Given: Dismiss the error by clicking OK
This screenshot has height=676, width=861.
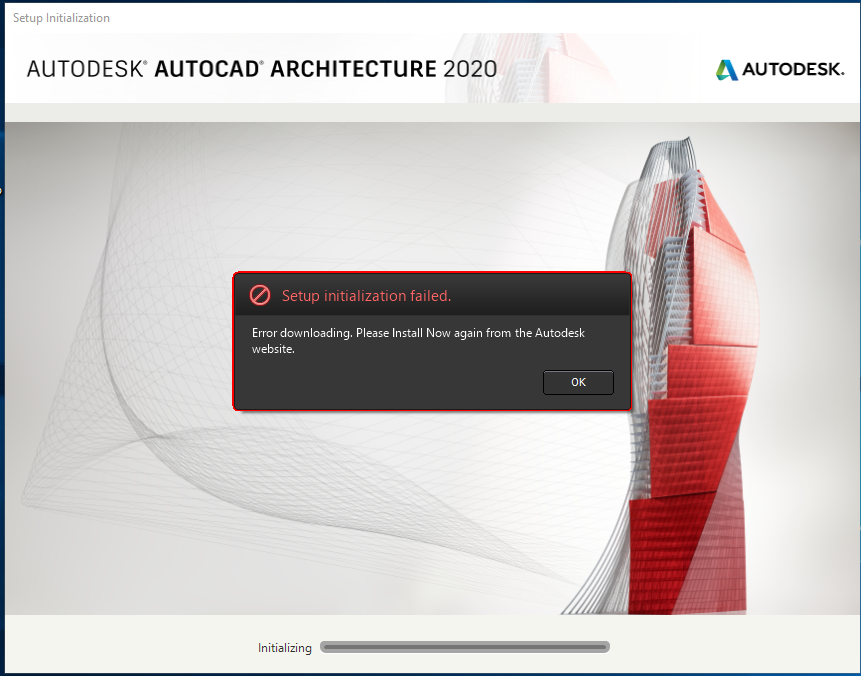Looking at the screenshot, I should (578, 382).
